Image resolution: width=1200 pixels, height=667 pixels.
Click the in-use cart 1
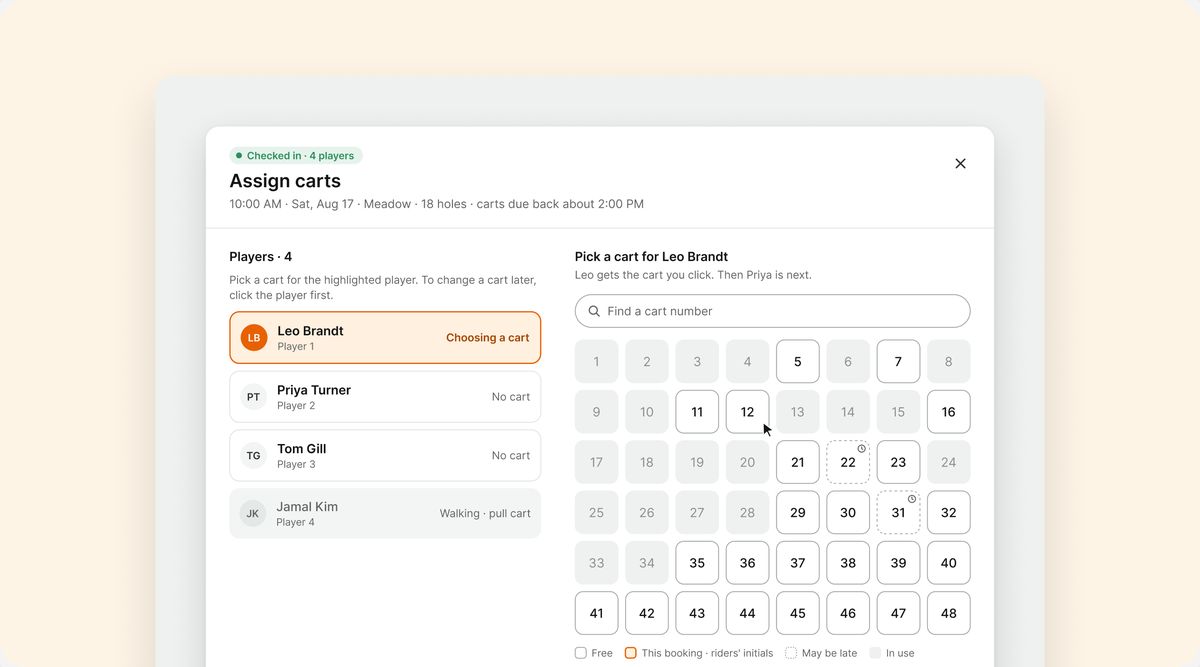(596, 362)
